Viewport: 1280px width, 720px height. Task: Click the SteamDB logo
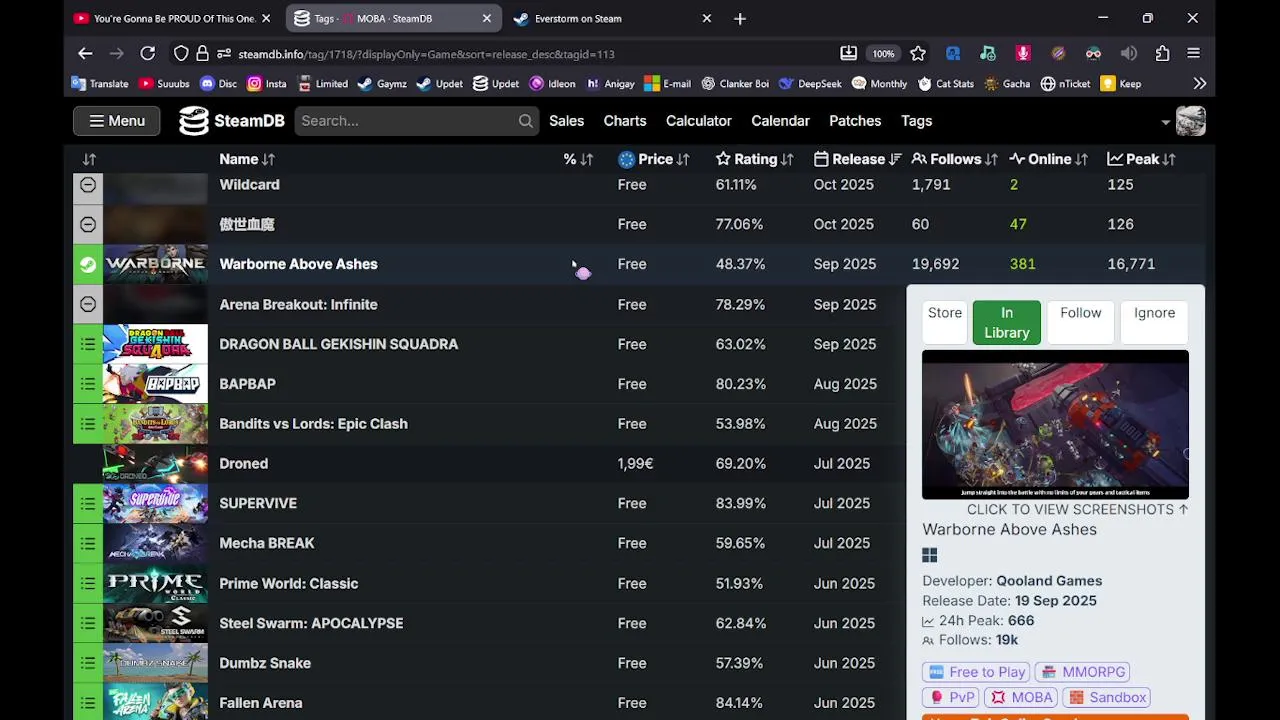coord(232,121)
